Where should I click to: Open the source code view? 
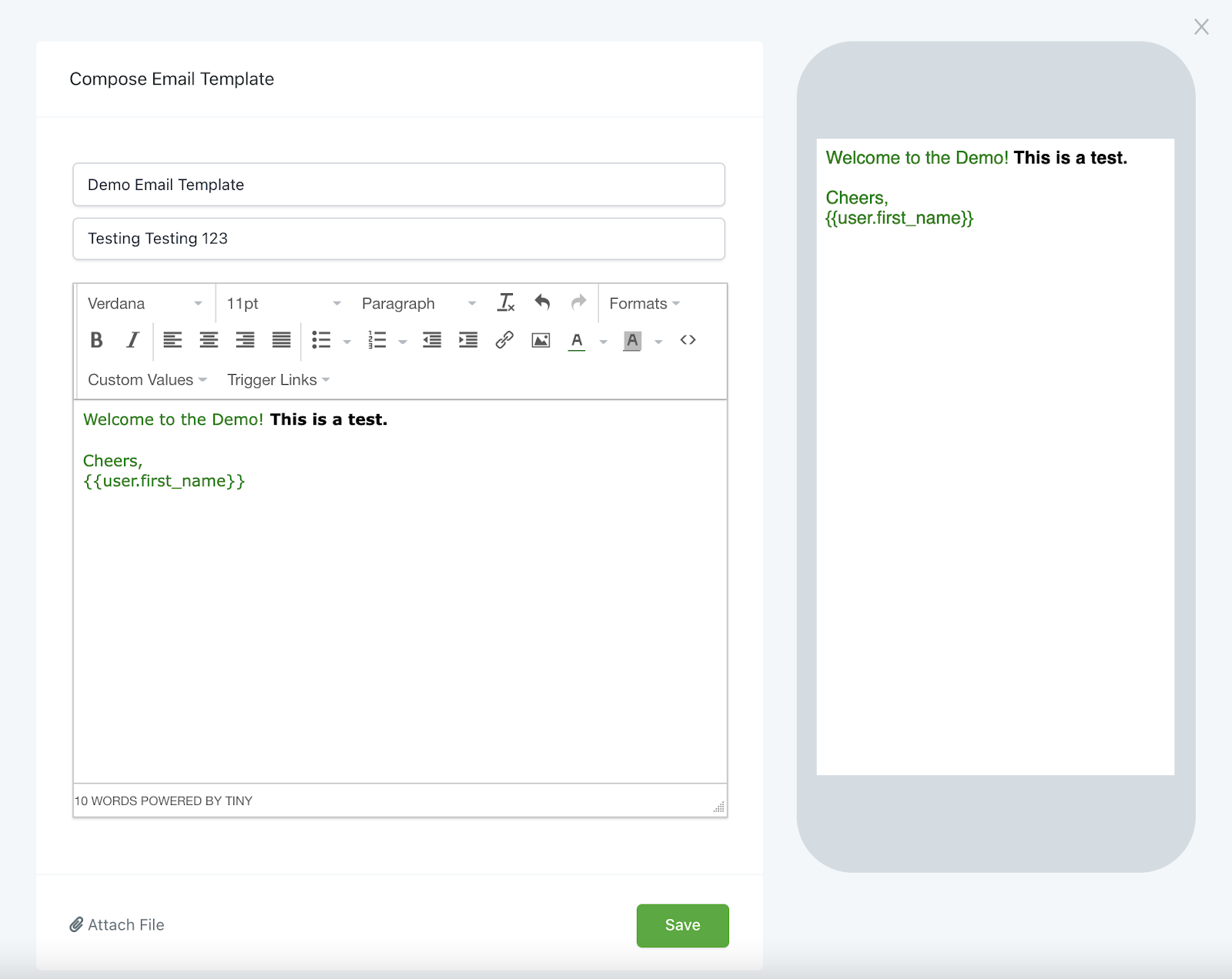pos(688,340)
